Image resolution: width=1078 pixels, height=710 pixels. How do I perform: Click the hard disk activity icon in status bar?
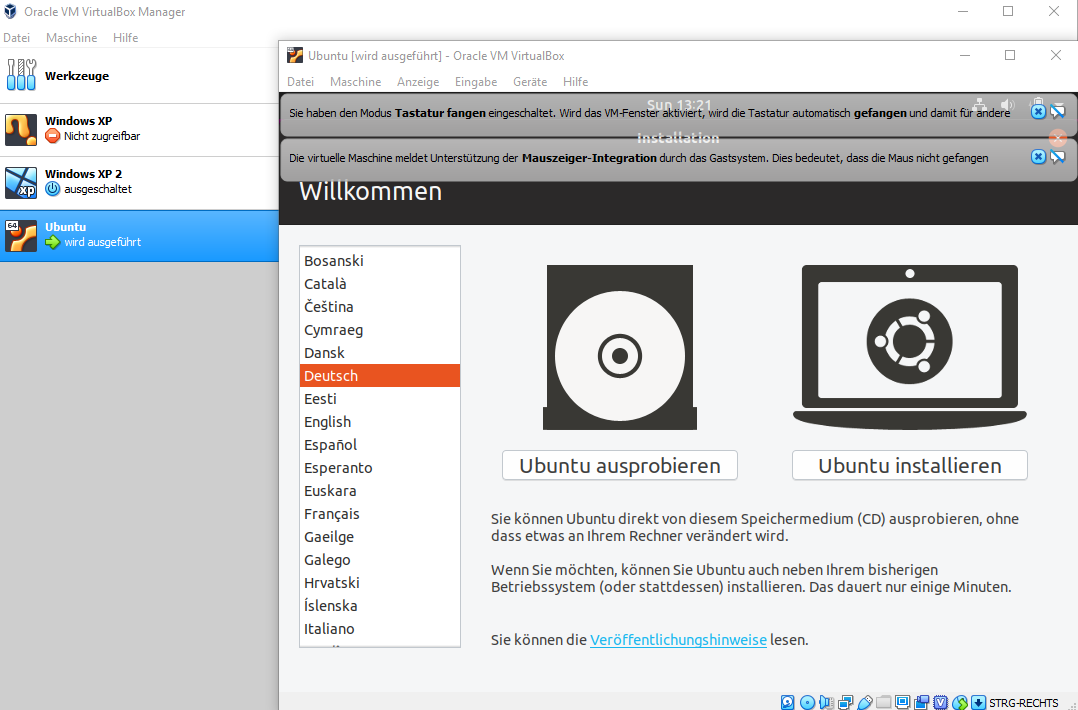tap(788, 702)
